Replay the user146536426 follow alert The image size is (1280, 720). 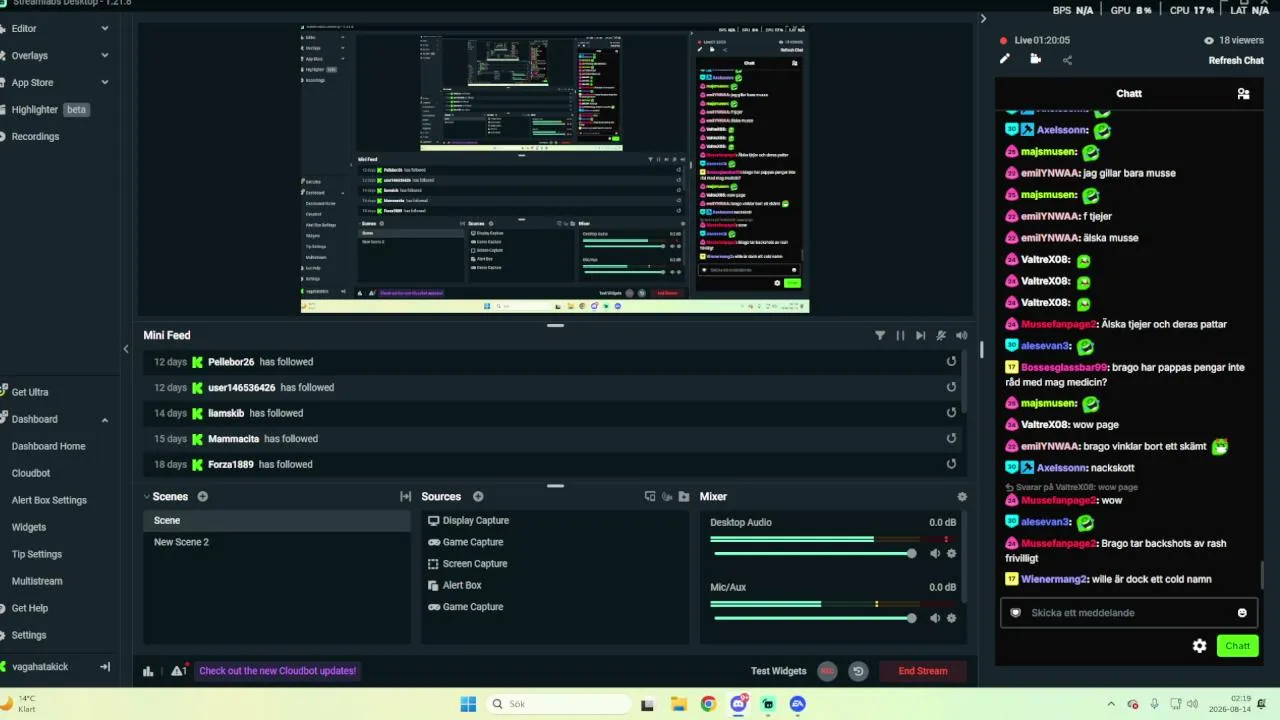click(951, 387)
